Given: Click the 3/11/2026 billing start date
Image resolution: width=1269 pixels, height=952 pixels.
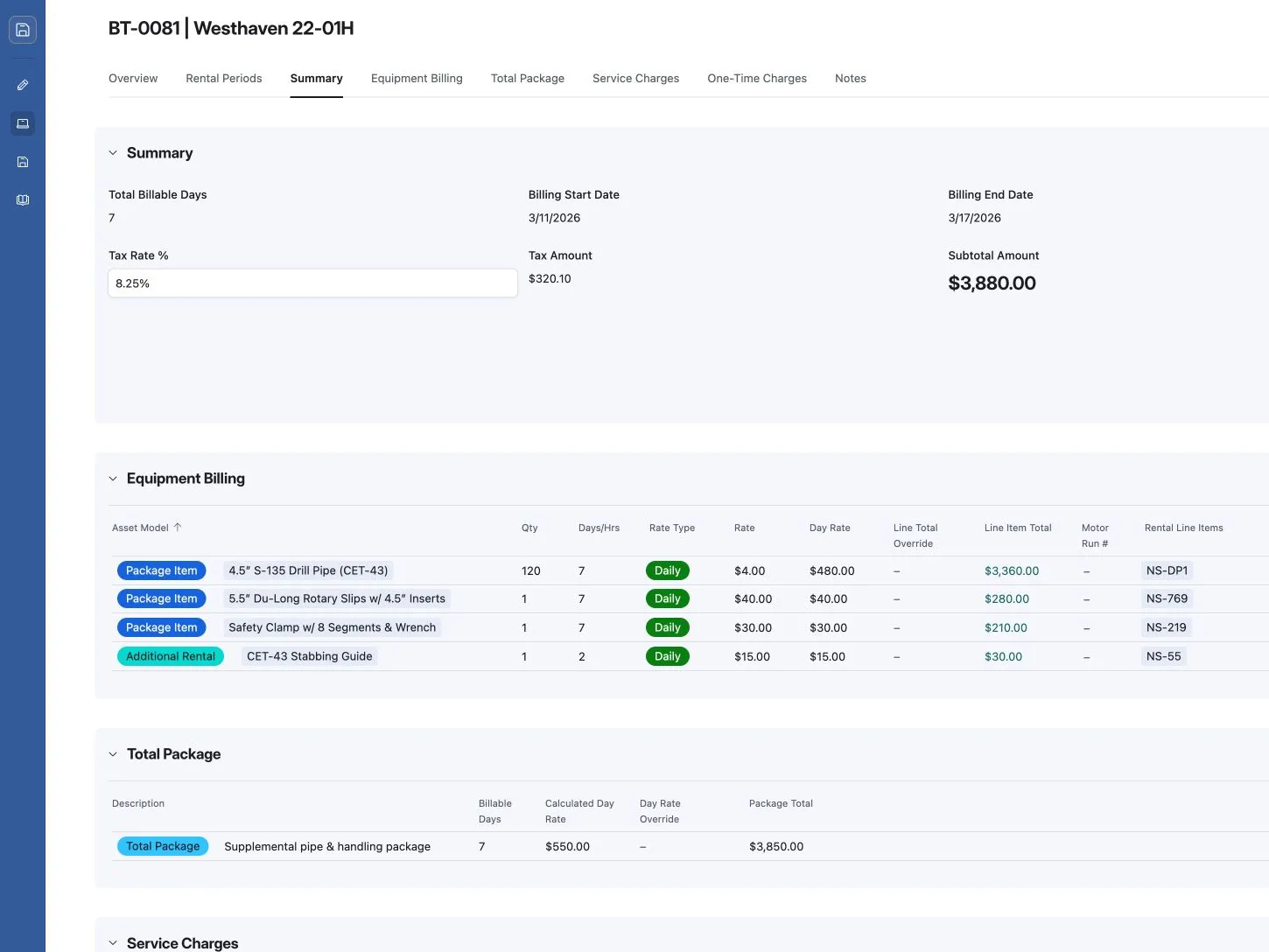Looking at the screenshot, I should (555, 218).
